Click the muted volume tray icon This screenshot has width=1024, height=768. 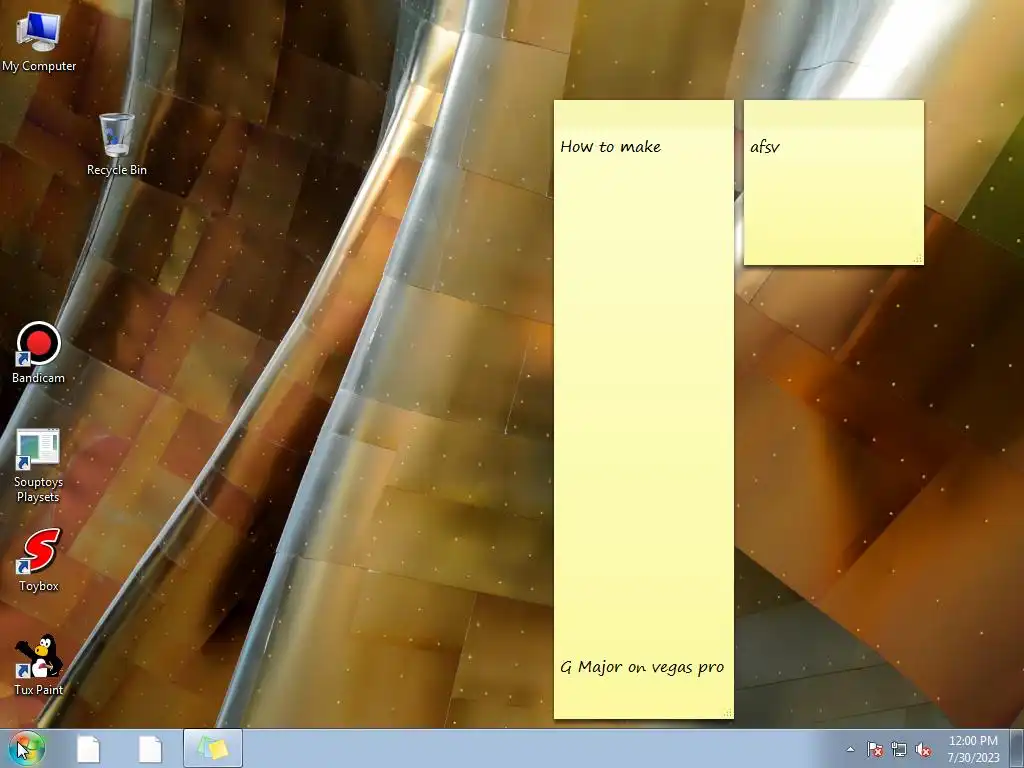tap(923, 749)
